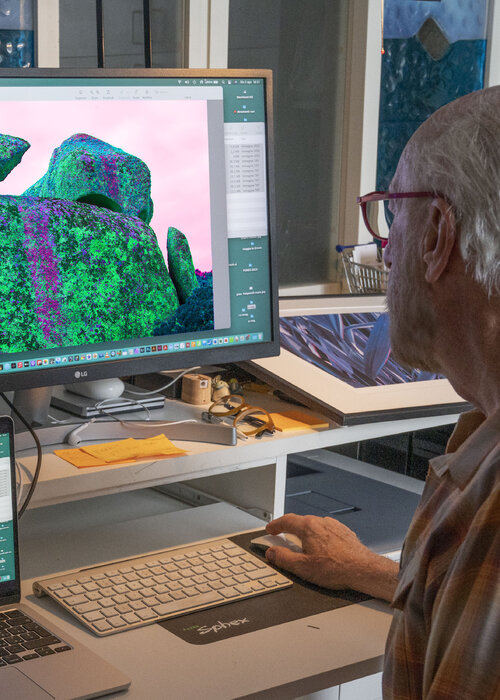
Task: Click the Share button in Preview's toolbar
Action: click(108, 92)
